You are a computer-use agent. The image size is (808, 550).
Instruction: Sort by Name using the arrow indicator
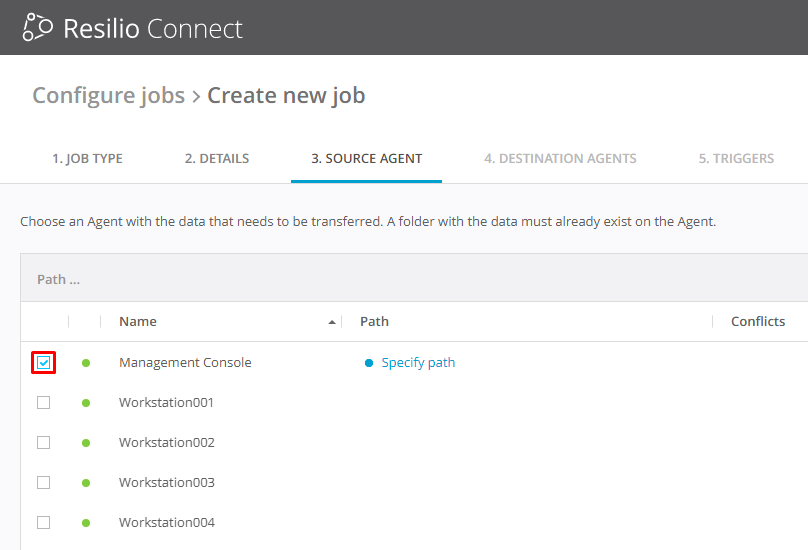(x=332, y=322)
